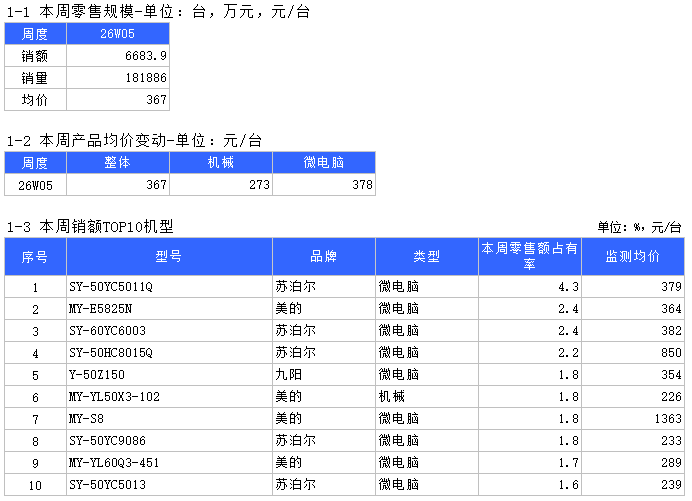This screenshot has width=692, height=501.
Task: Click the 均价 row label in table 1-1
Action: pos(35,100)
